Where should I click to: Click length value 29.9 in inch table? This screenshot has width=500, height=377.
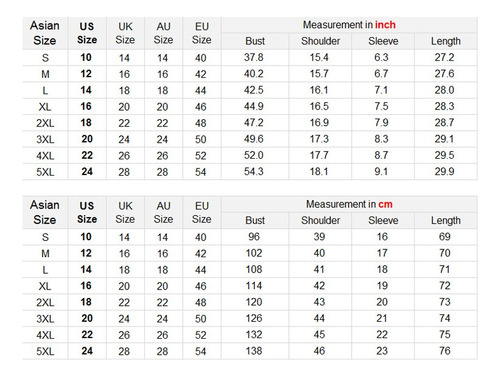click(444, 172)
